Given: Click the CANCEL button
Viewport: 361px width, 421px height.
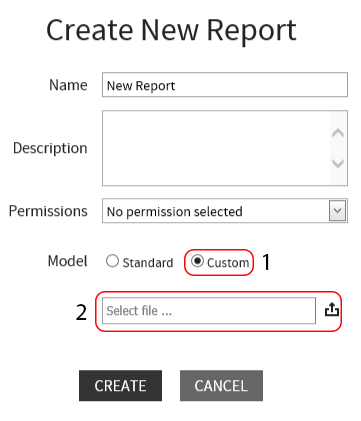Looking at the screenshot, I should [x=221, y=386].
